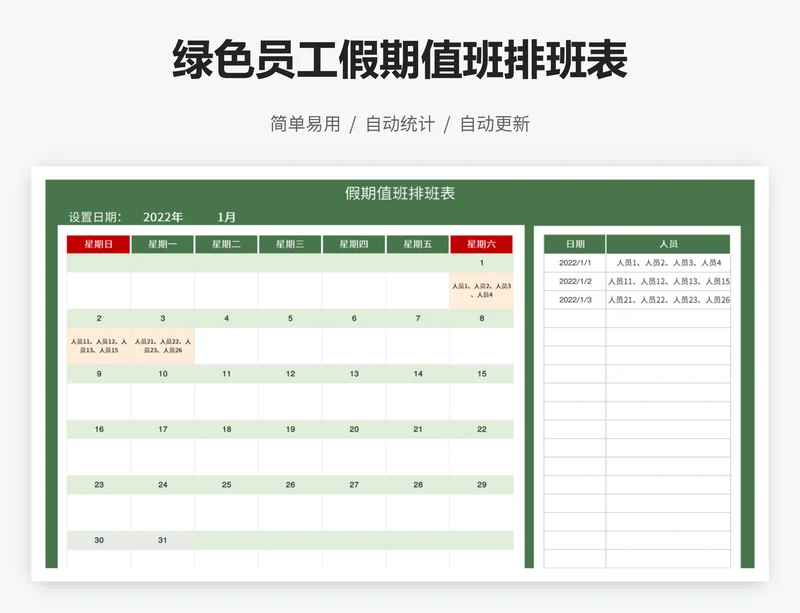The height and width of the screenshot is (613, 800).
Task: Click calendar date 31 cell
Action: (x=162, y=541)
